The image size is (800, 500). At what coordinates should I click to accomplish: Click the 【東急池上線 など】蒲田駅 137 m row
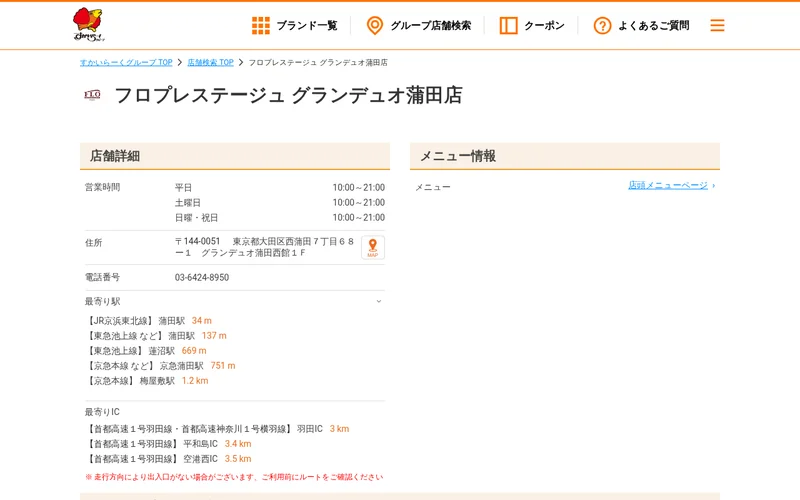click(156, 336)
